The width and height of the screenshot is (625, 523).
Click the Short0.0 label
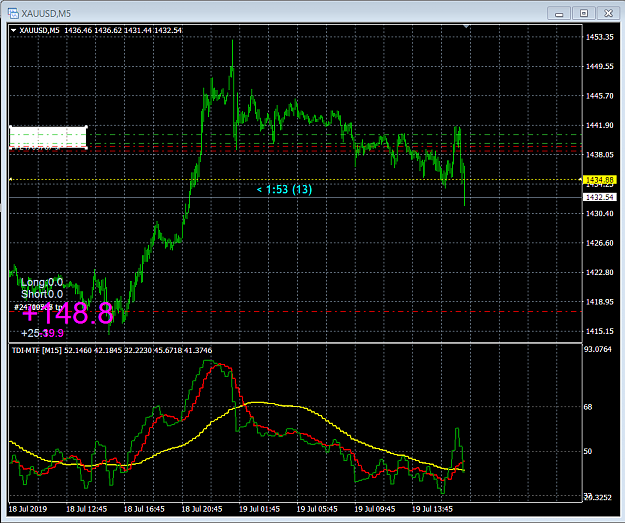(42, 294)
